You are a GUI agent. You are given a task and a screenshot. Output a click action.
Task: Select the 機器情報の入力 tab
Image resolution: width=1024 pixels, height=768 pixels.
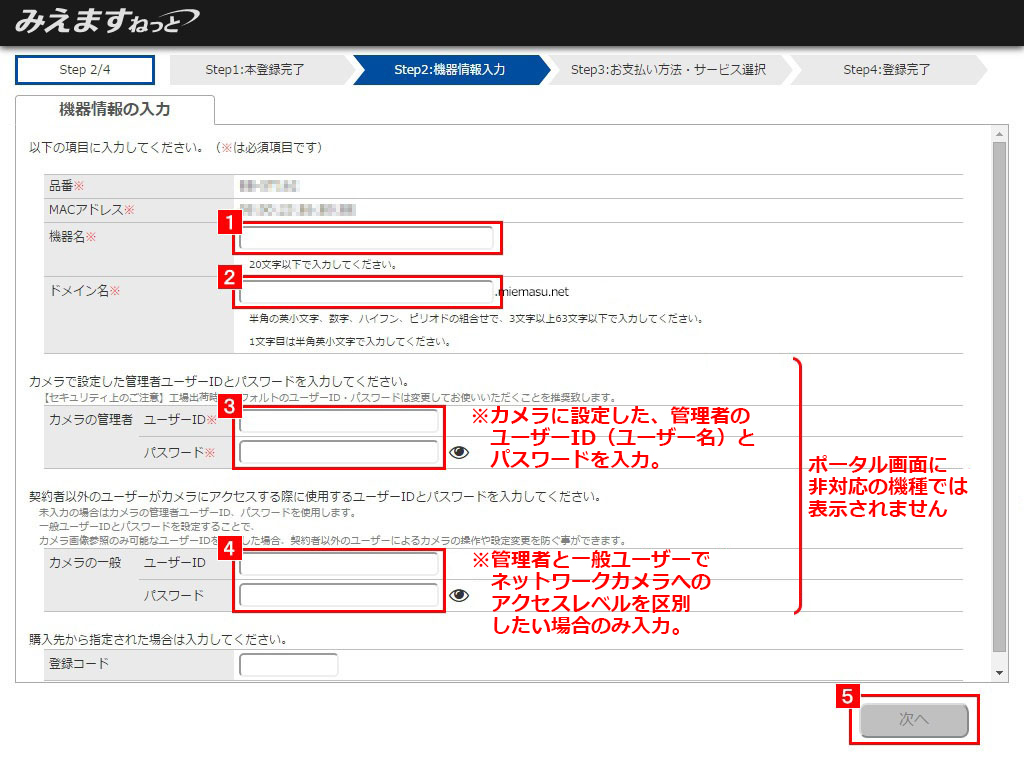pyautogui.click(x=115, y=109)
